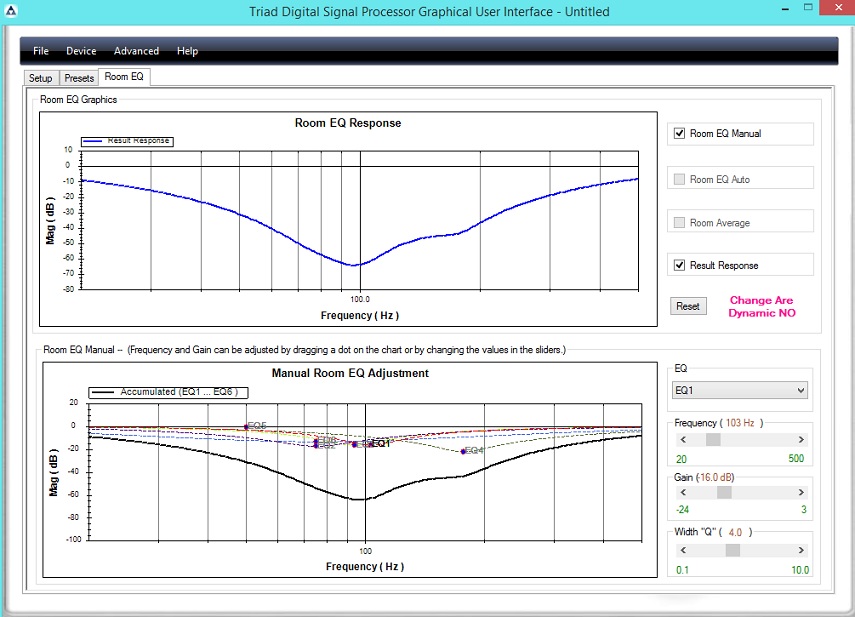
Task: Click the right arrow on the Frequency slider
Action: click(800, 439)
